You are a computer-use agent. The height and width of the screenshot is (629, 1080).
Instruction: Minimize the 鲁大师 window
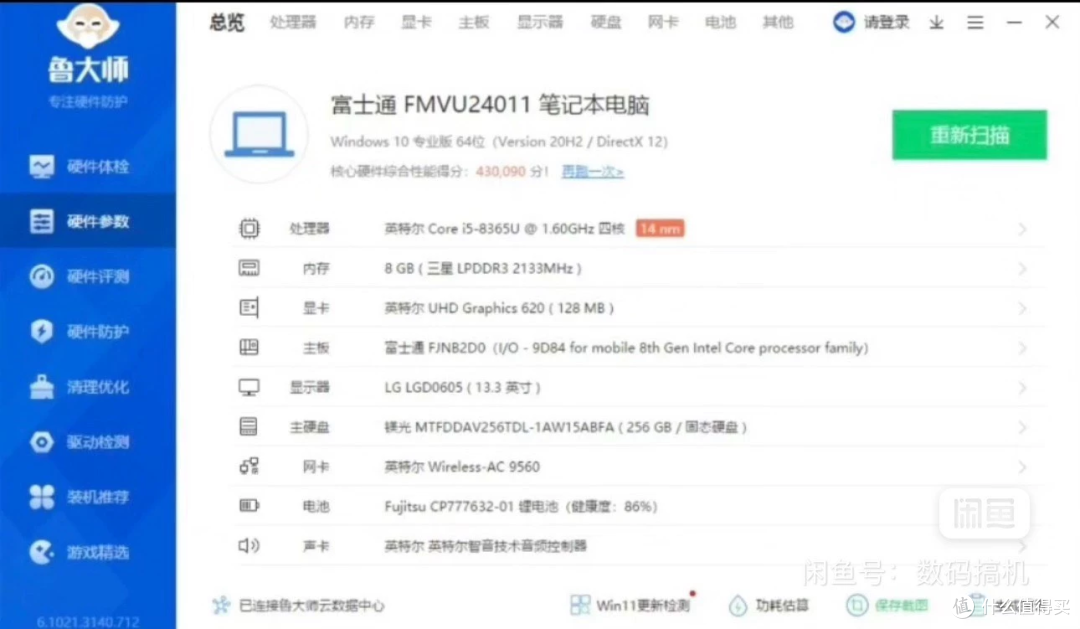pos(1014,22)
